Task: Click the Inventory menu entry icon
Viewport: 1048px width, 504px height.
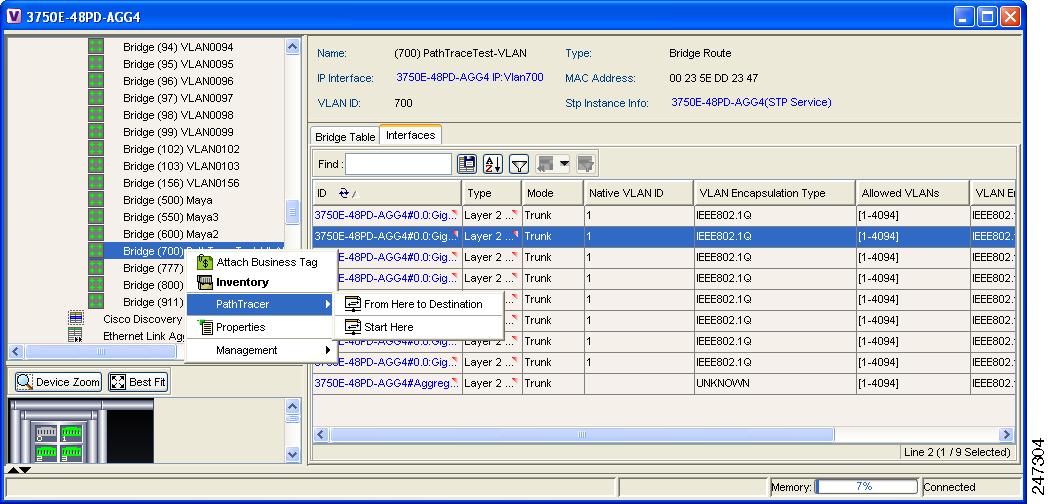Action: (x=205, y=282)
